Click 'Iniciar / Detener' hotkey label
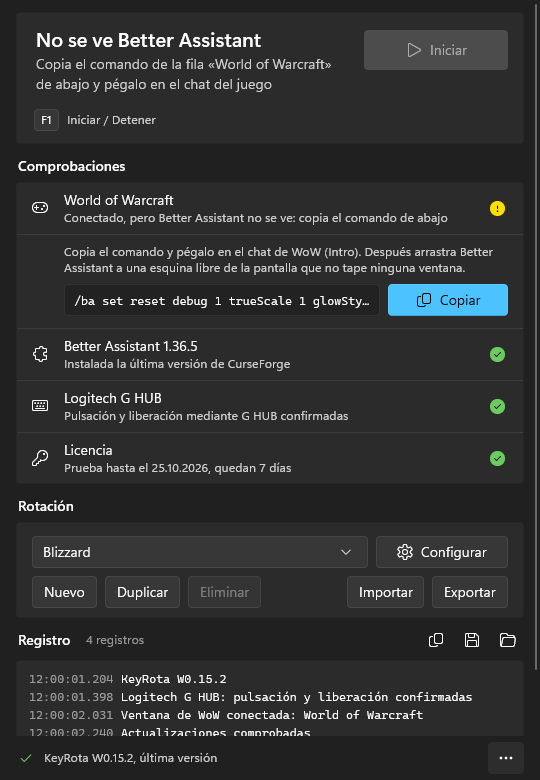 [111, 120]
